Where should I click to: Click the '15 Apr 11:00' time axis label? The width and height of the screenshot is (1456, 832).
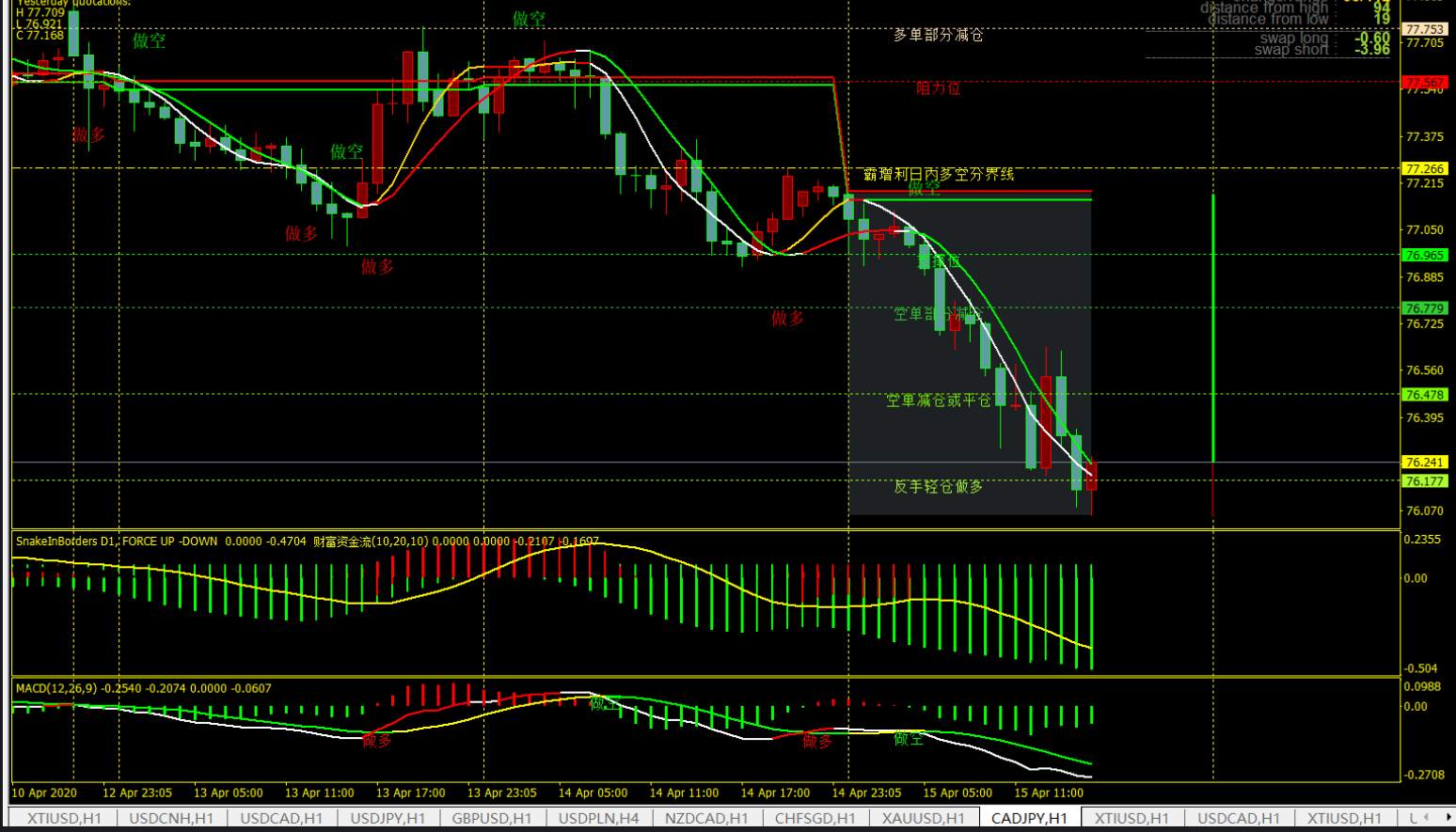pos(1049,793)
